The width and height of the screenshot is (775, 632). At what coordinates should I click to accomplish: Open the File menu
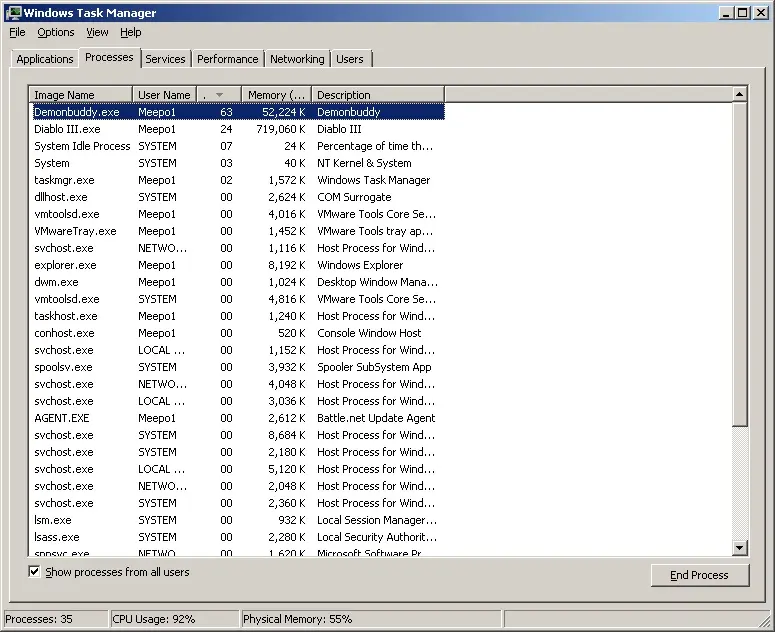(17, 32)
